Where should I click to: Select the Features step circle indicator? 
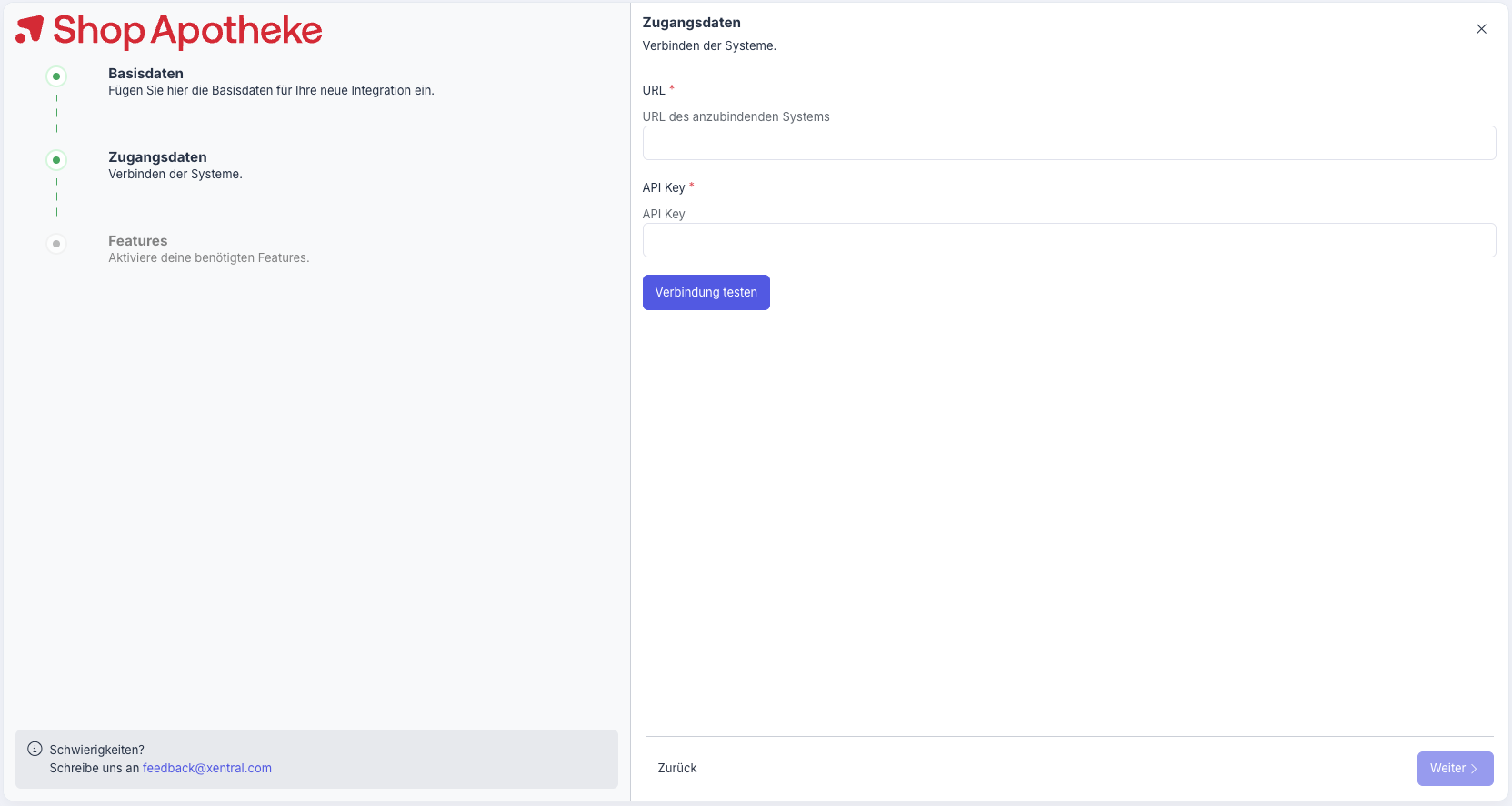(x=56, y=244)
